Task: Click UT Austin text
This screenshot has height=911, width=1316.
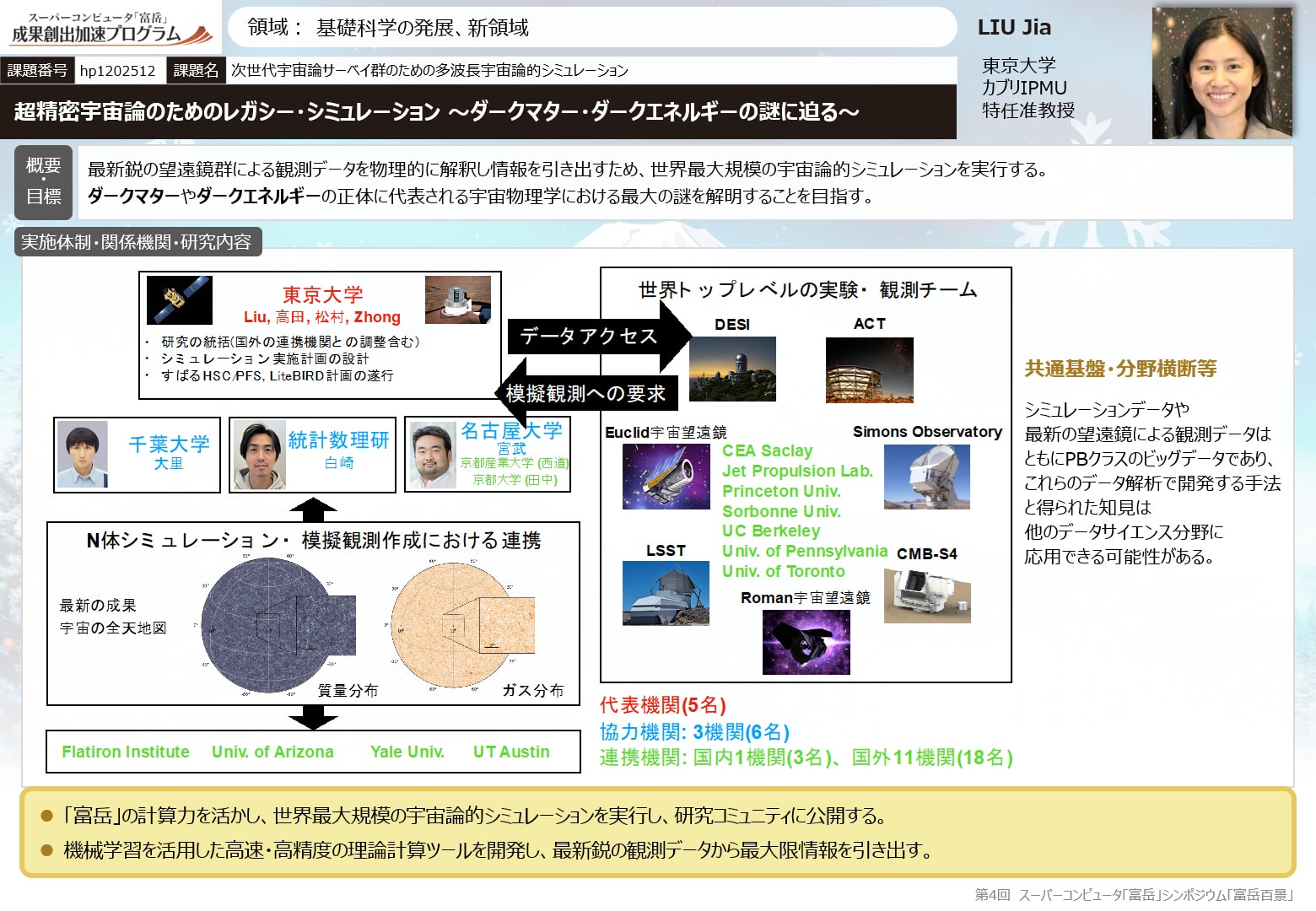Action: pyautogui.click(x=511, y=752)
